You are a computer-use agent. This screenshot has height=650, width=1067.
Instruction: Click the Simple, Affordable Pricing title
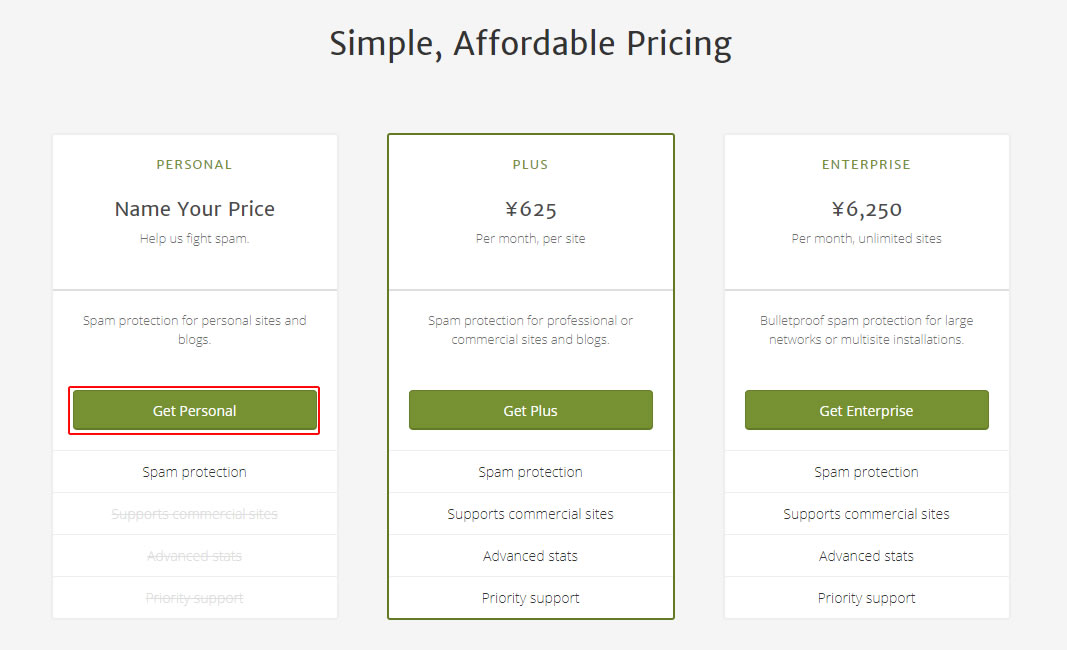(x=531, y=44)
